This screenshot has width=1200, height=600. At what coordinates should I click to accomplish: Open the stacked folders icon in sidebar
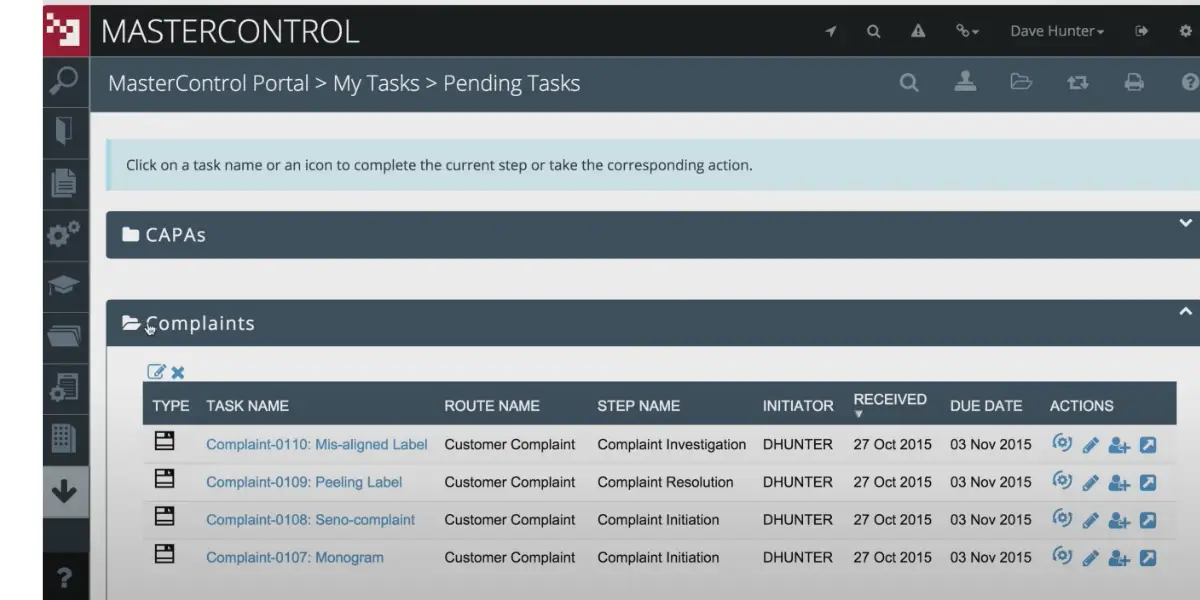point(64,337)
